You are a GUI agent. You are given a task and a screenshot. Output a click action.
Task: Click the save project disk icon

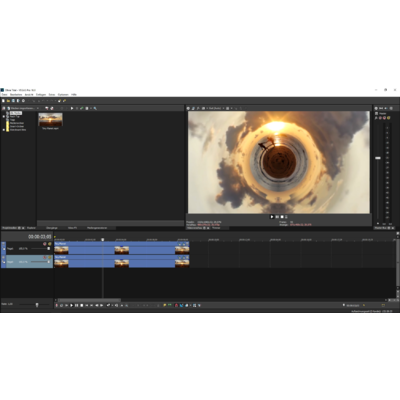click(x=13, y=100)
